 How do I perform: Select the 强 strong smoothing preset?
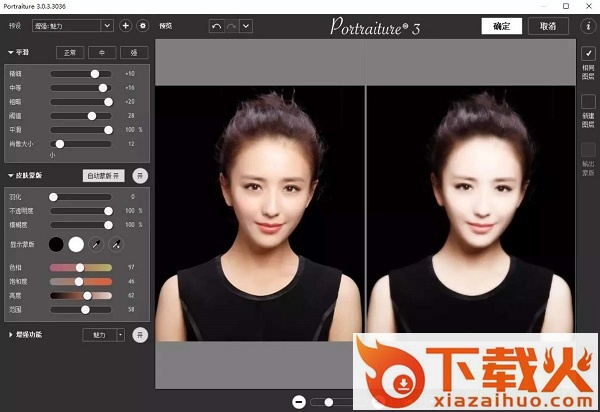[x=134, y=52]
